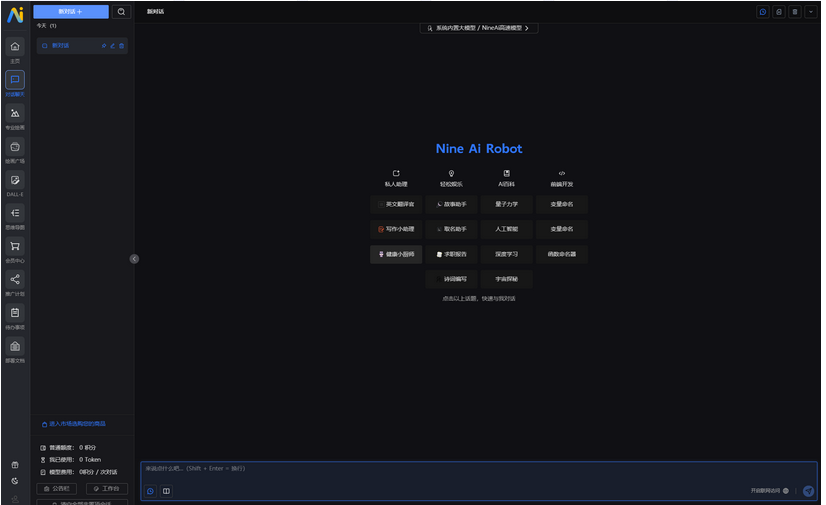
Task: Choose the 函数命名器 prompt
Action: [x=562, y=254]
